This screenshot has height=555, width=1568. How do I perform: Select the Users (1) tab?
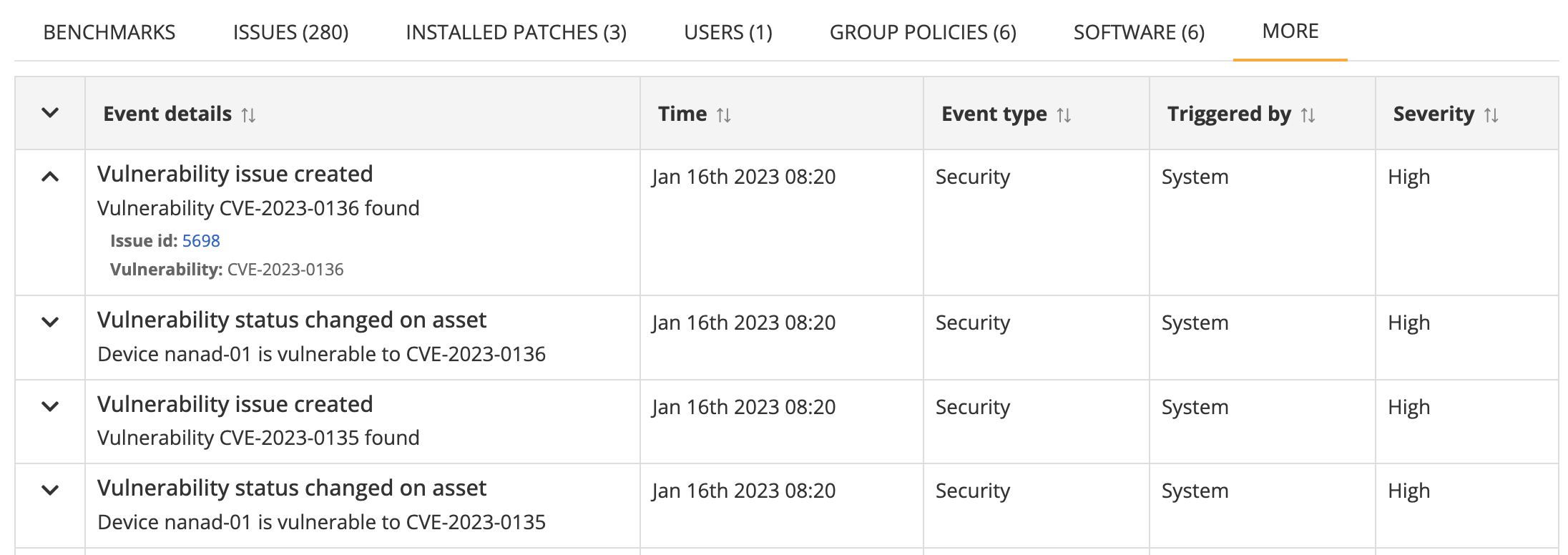[x=727, y=32]
